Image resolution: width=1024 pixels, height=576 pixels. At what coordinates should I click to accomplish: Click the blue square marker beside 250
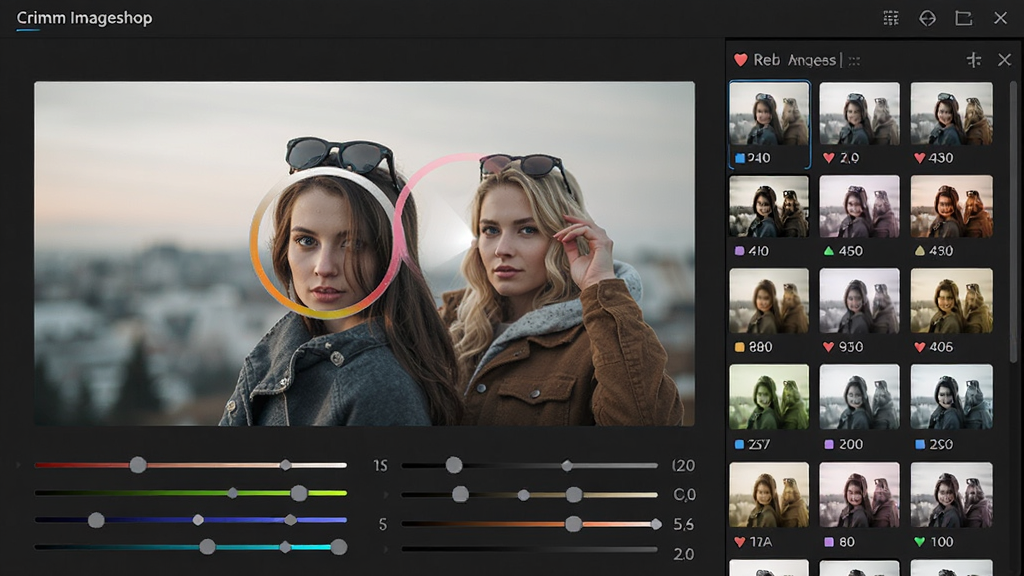[x=920, y=445]
